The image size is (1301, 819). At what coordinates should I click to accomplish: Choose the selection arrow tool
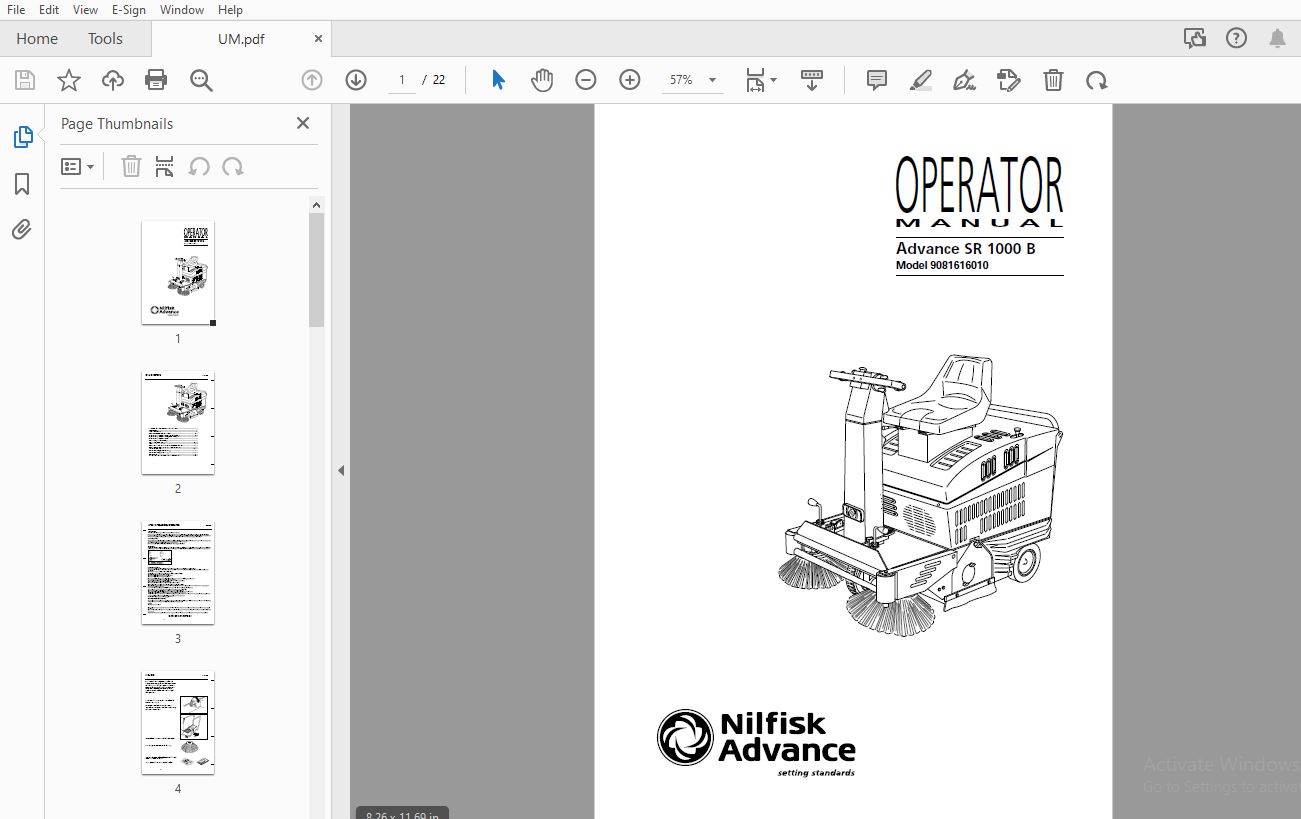click(x=498, y=80)
